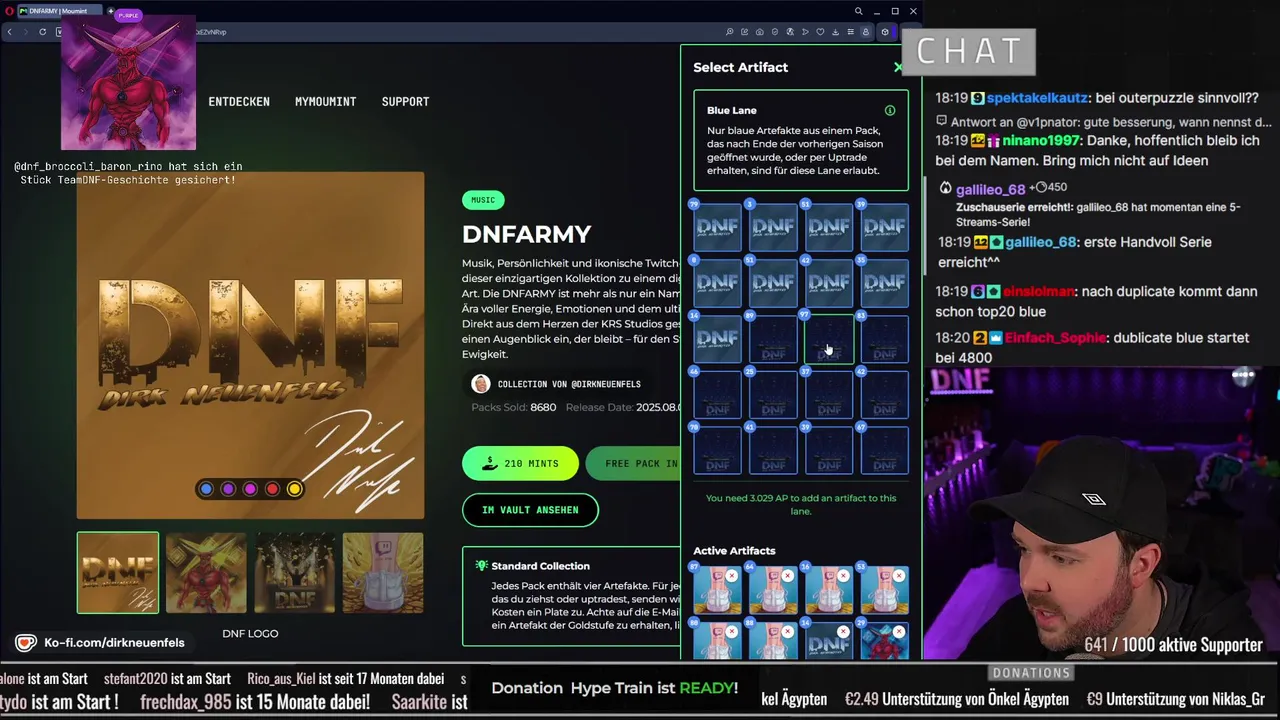Viewport: 1280px width, 720px height.
Task: Select blue artifact number 8
Action: pyautogui.click(x=718, y=283)
